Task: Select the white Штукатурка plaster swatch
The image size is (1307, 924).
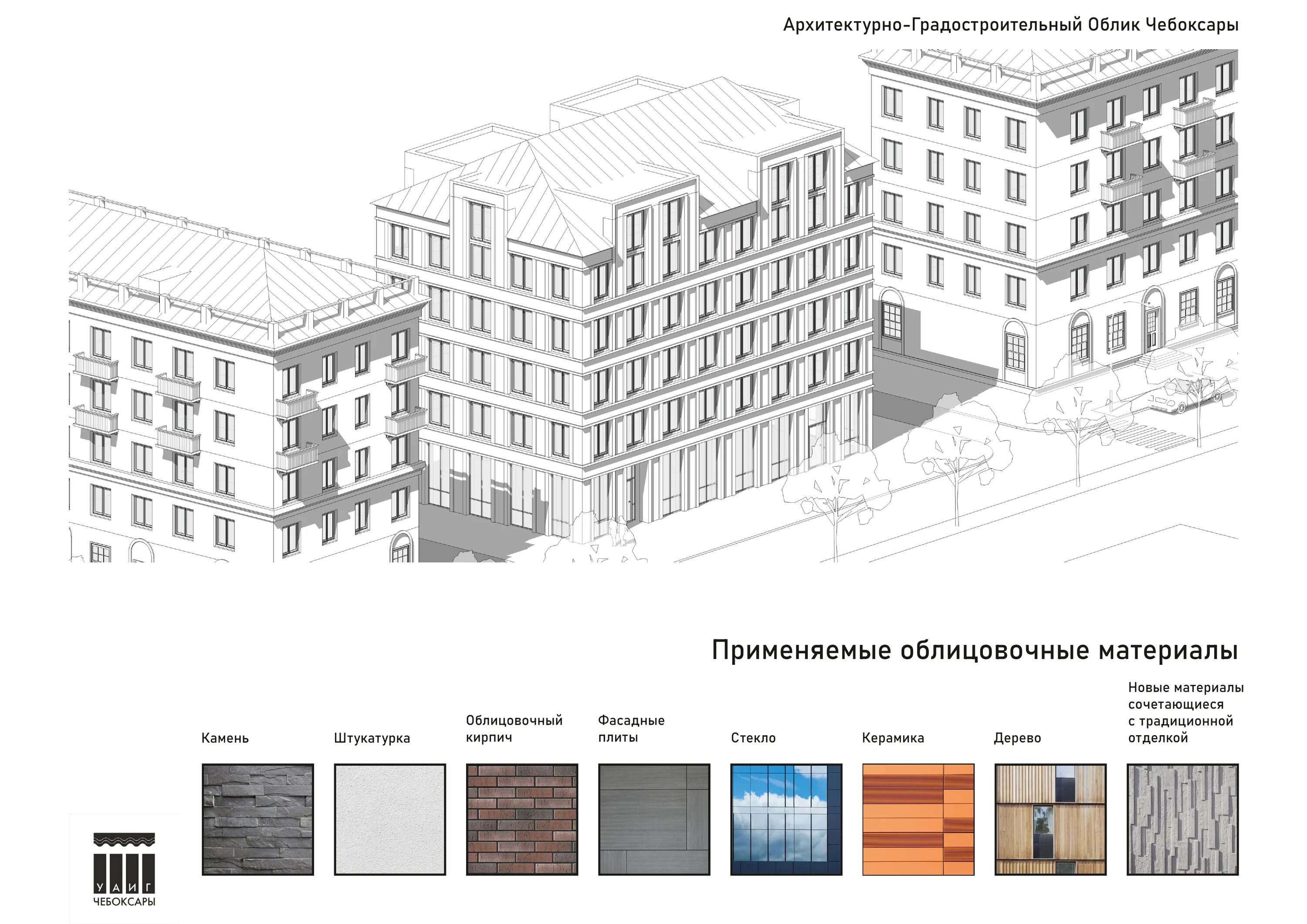Action: pos(390,819)
